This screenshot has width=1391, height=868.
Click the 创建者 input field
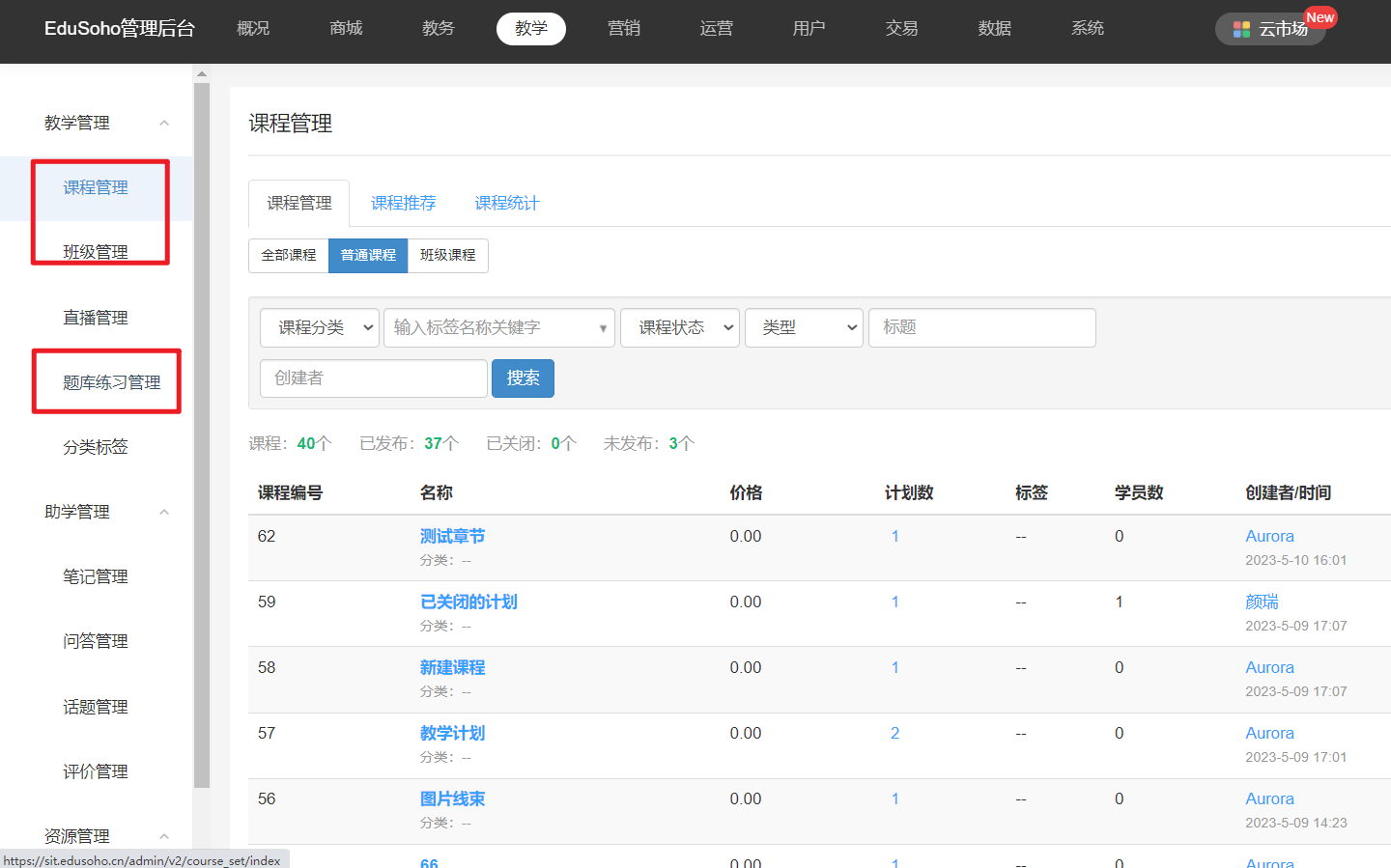click(374, 378)
